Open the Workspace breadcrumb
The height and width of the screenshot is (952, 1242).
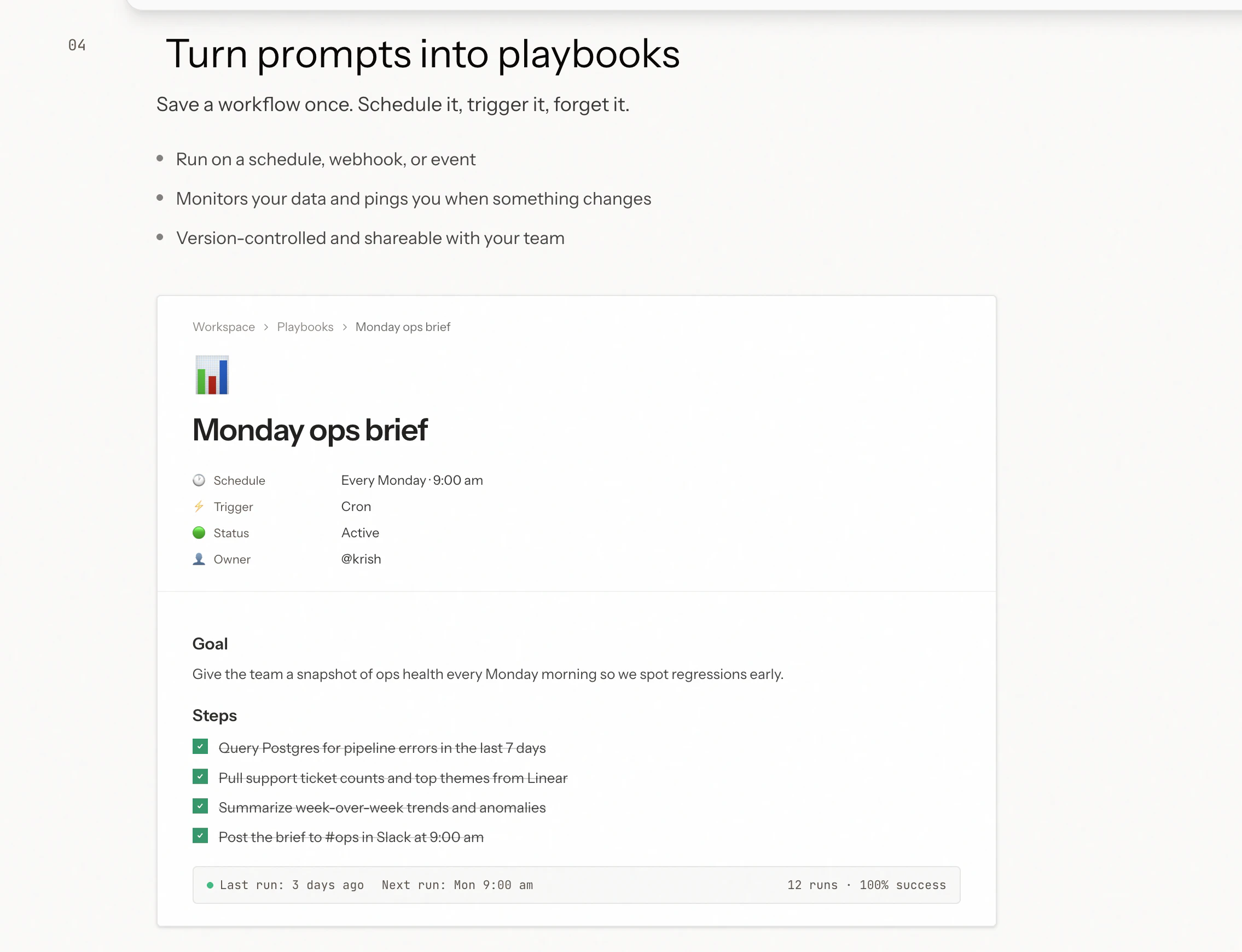click(x=224, y=327)
